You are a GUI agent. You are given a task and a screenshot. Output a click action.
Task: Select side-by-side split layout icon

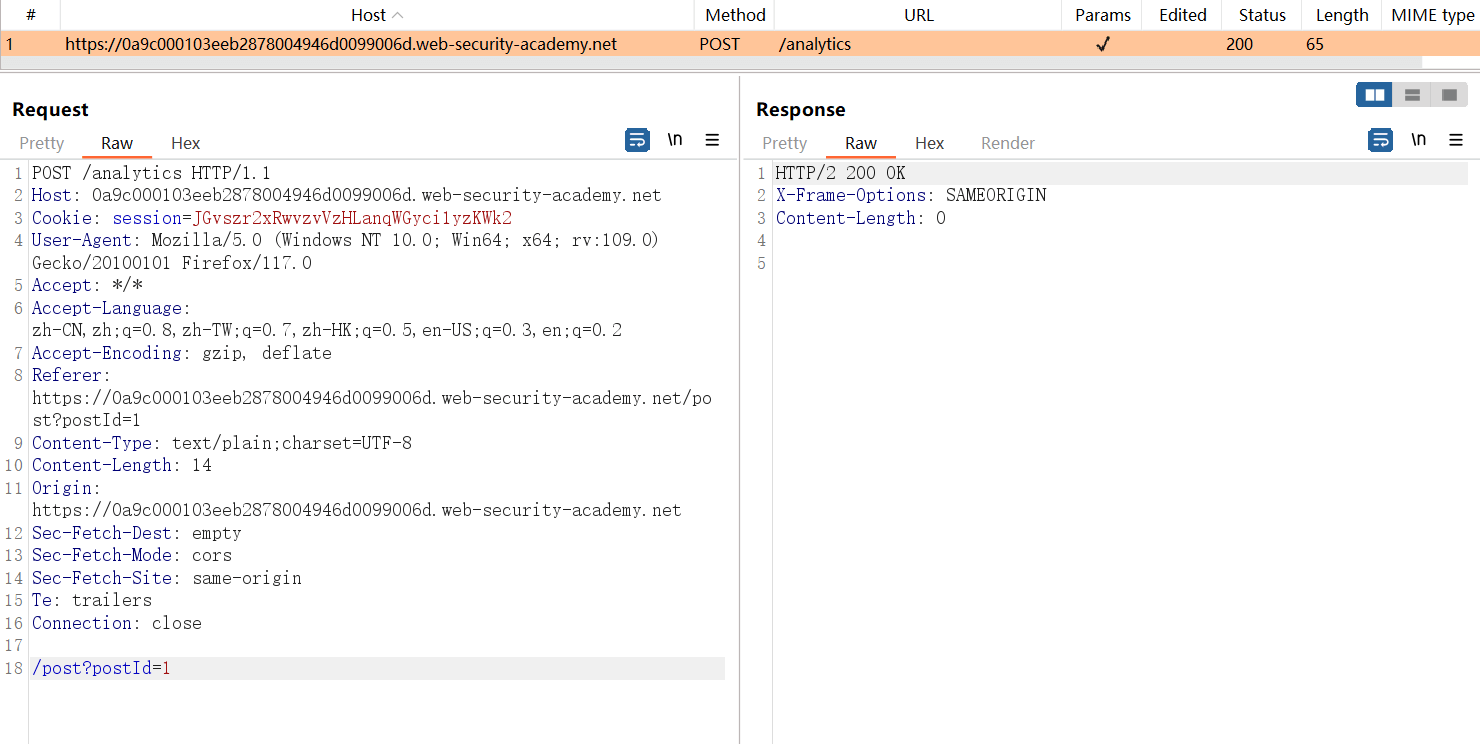1375,95
